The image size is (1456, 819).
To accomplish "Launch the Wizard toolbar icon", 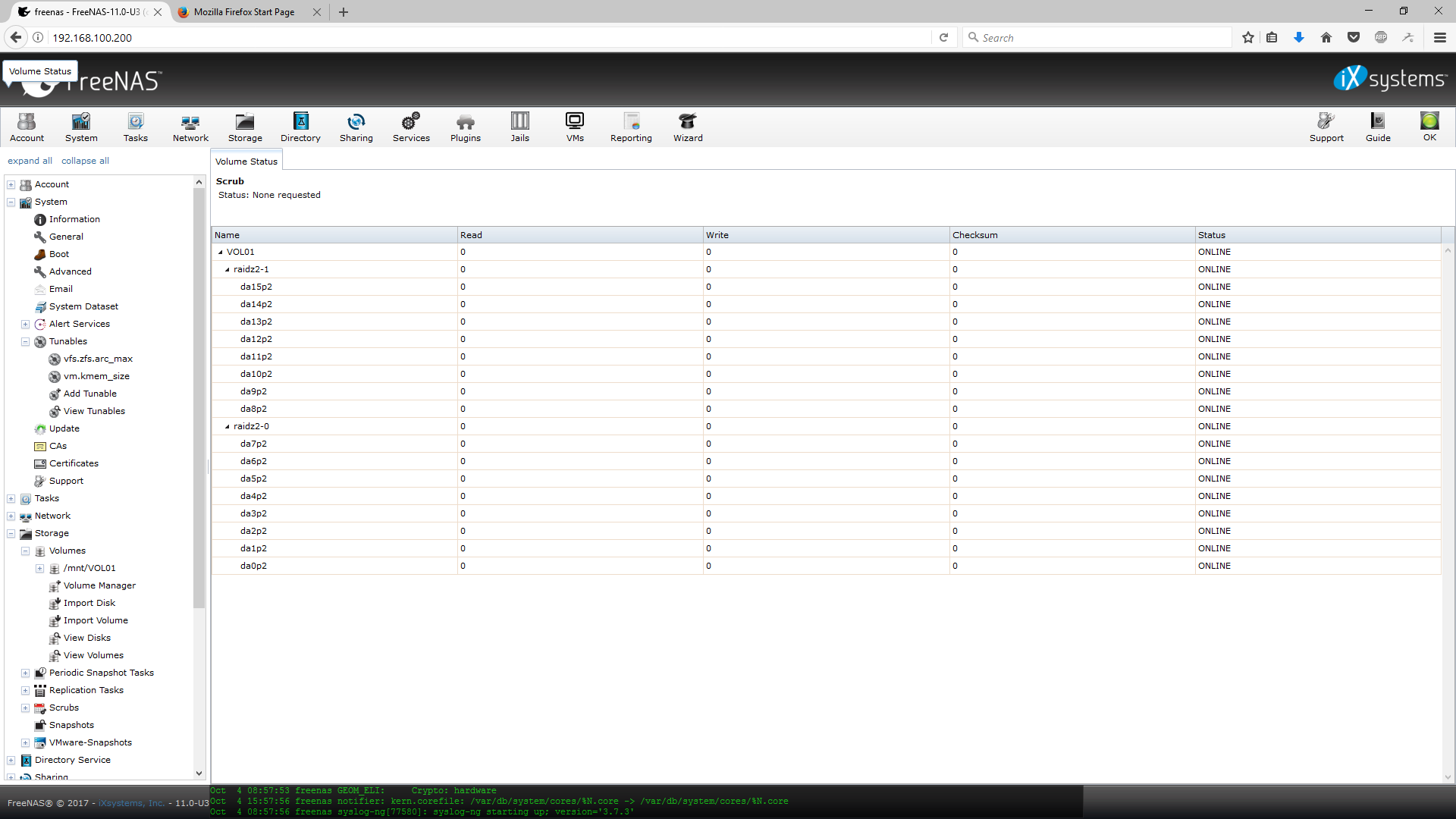I will pos(688,127).
